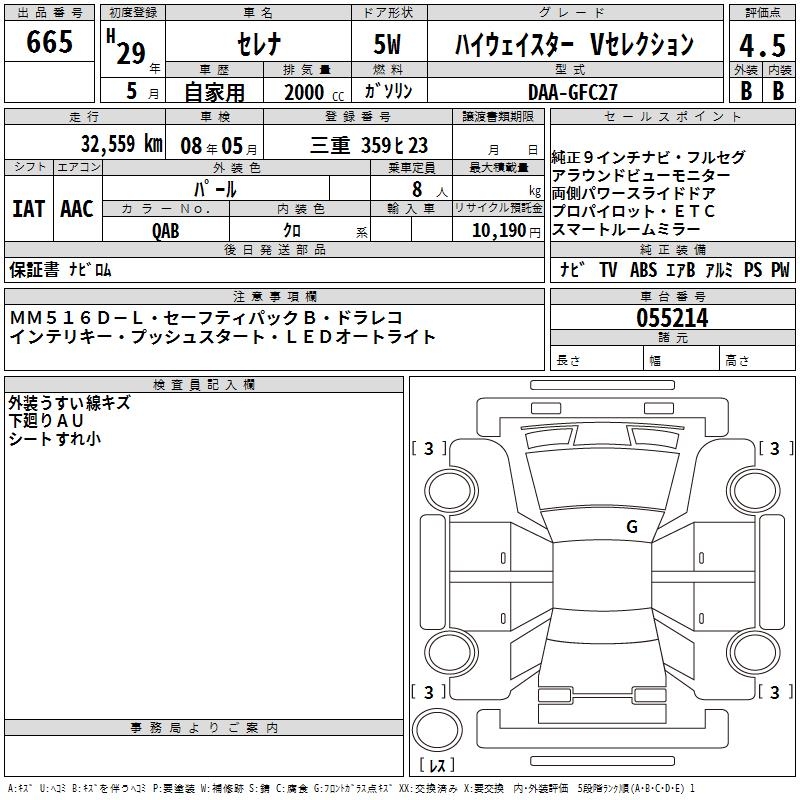Click the spare tire circle above レス

[x=437, y=729]
